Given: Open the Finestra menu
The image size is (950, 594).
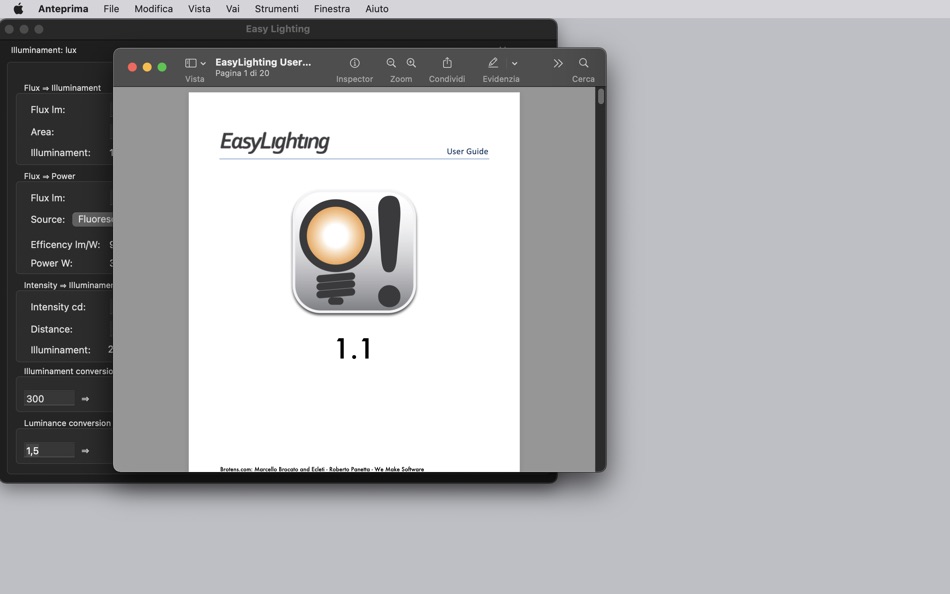Looking at the screenshot, I should [331, 8].
